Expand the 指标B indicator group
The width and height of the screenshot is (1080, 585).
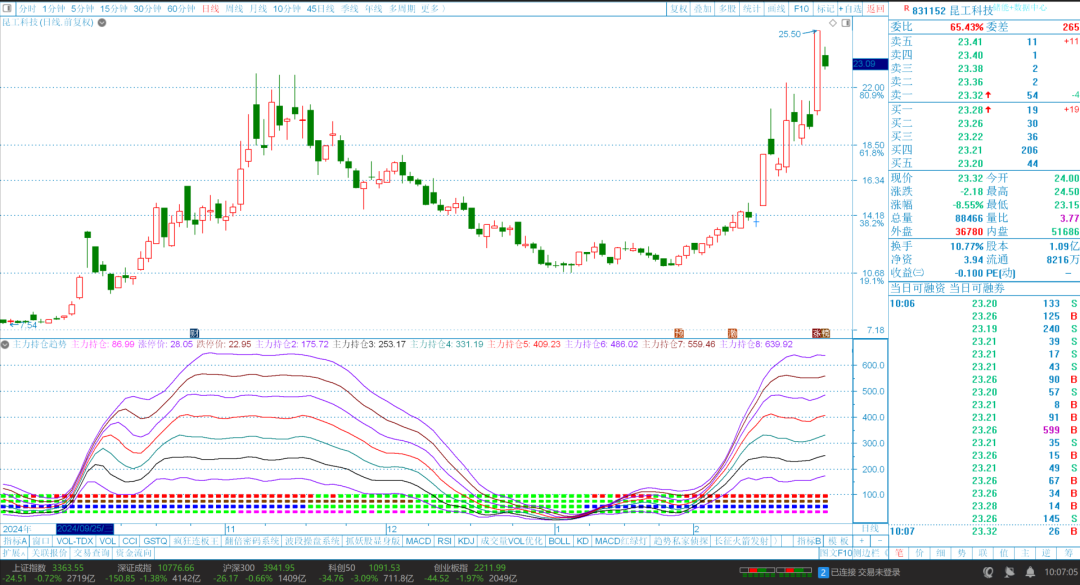click(809, 541)
